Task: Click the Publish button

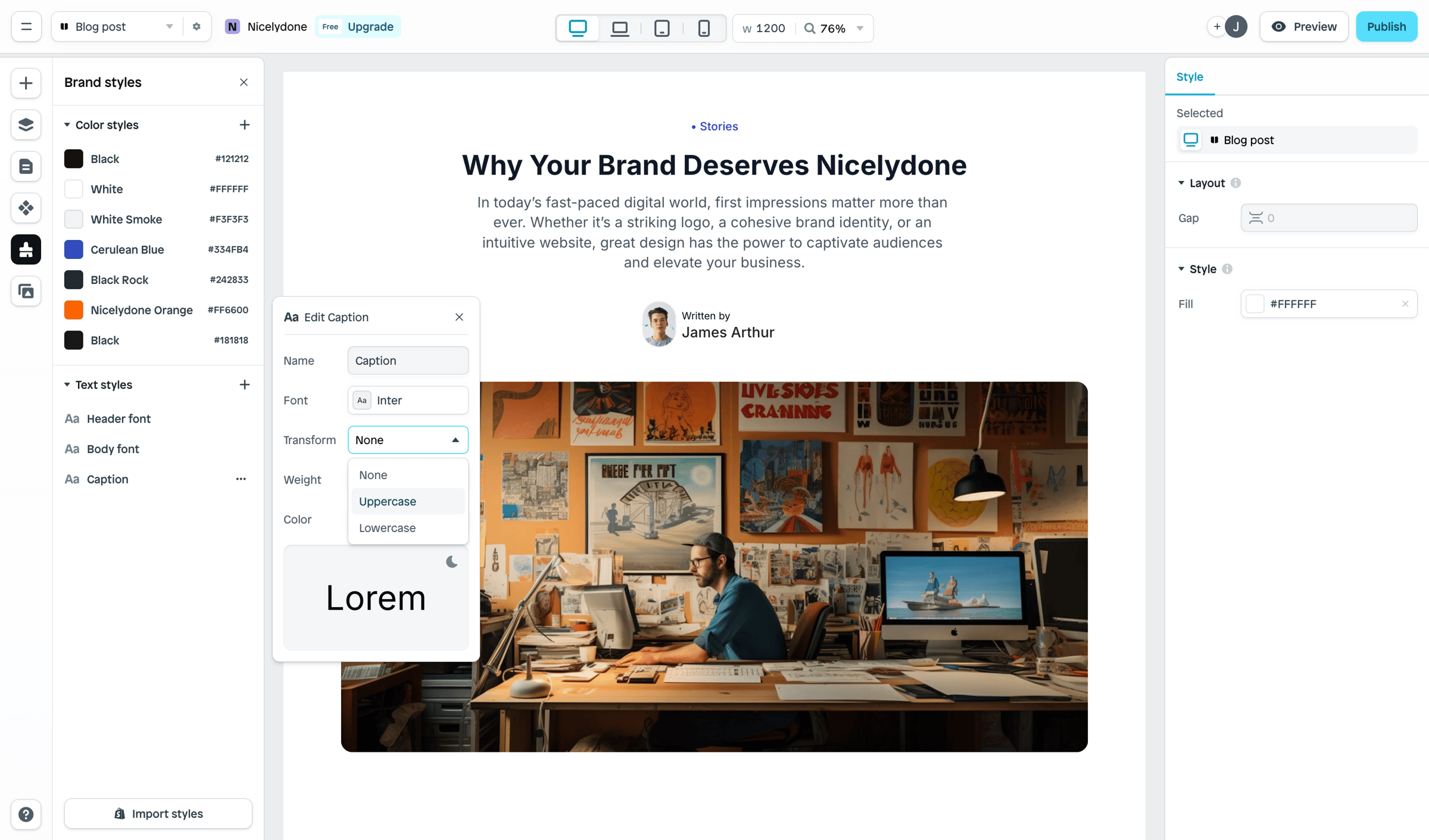Action: (1386, 27)
